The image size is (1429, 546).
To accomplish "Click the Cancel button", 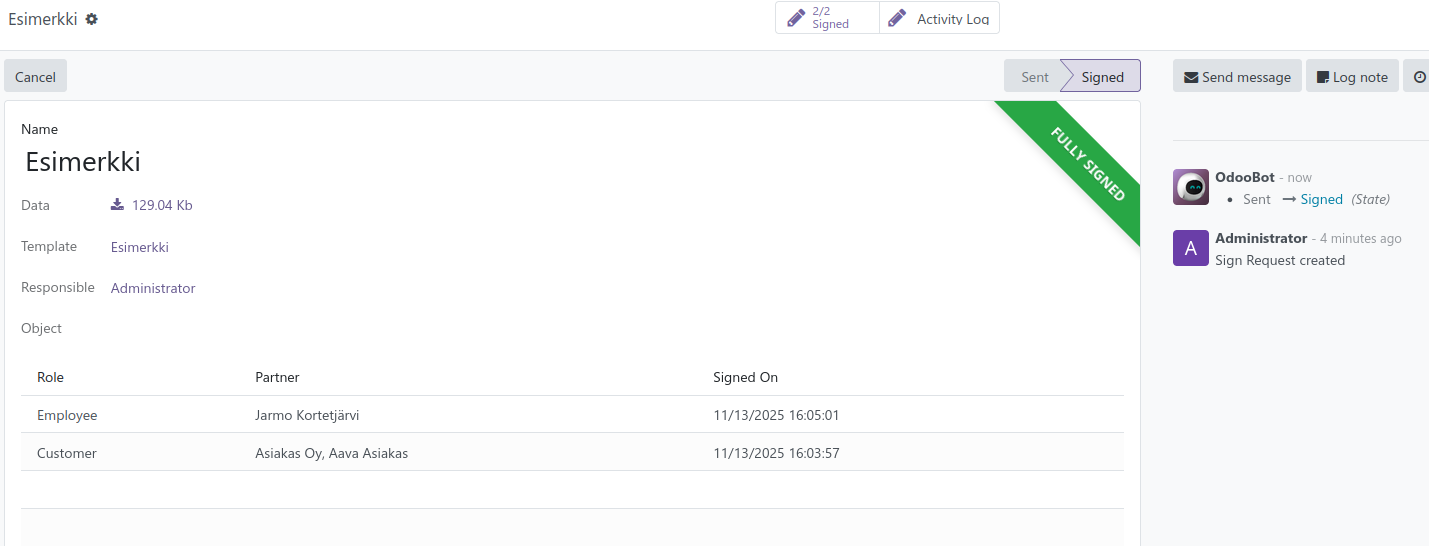I will pos(35,77).
